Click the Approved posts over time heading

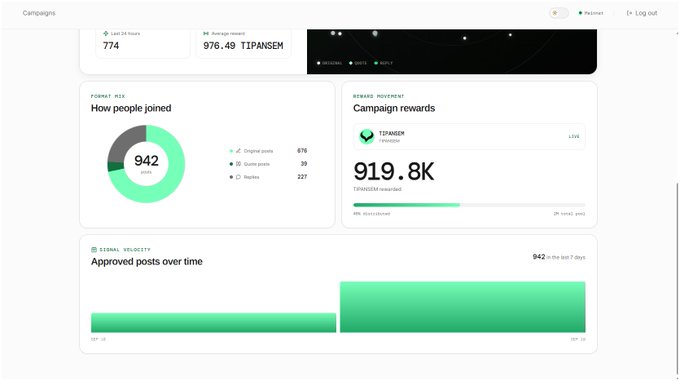(x=147, y=261)
